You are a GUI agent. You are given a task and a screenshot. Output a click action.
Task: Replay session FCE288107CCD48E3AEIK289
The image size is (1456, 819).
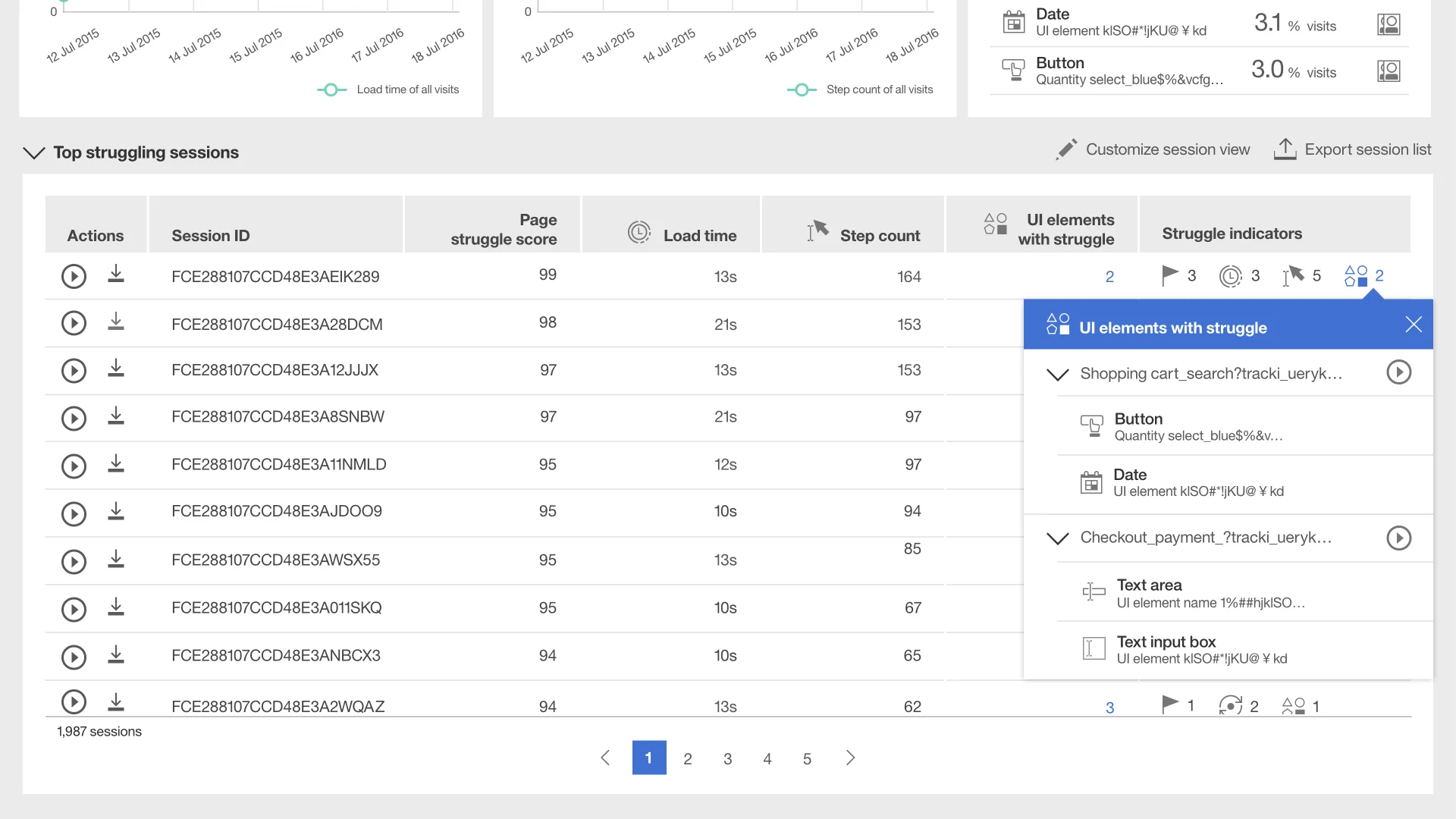pyautogui.click(x=74, y=276)
